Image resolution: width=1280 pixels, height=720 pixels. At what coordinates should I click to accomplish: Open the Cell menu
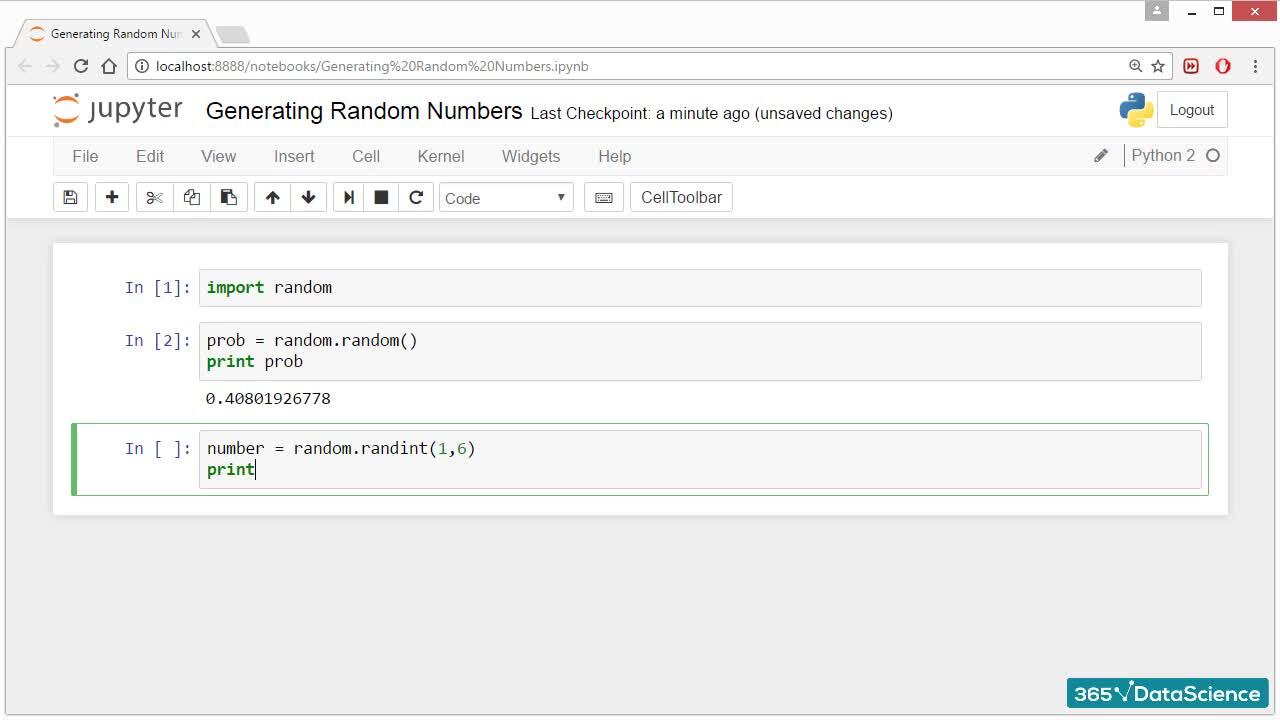coord(366,156)
